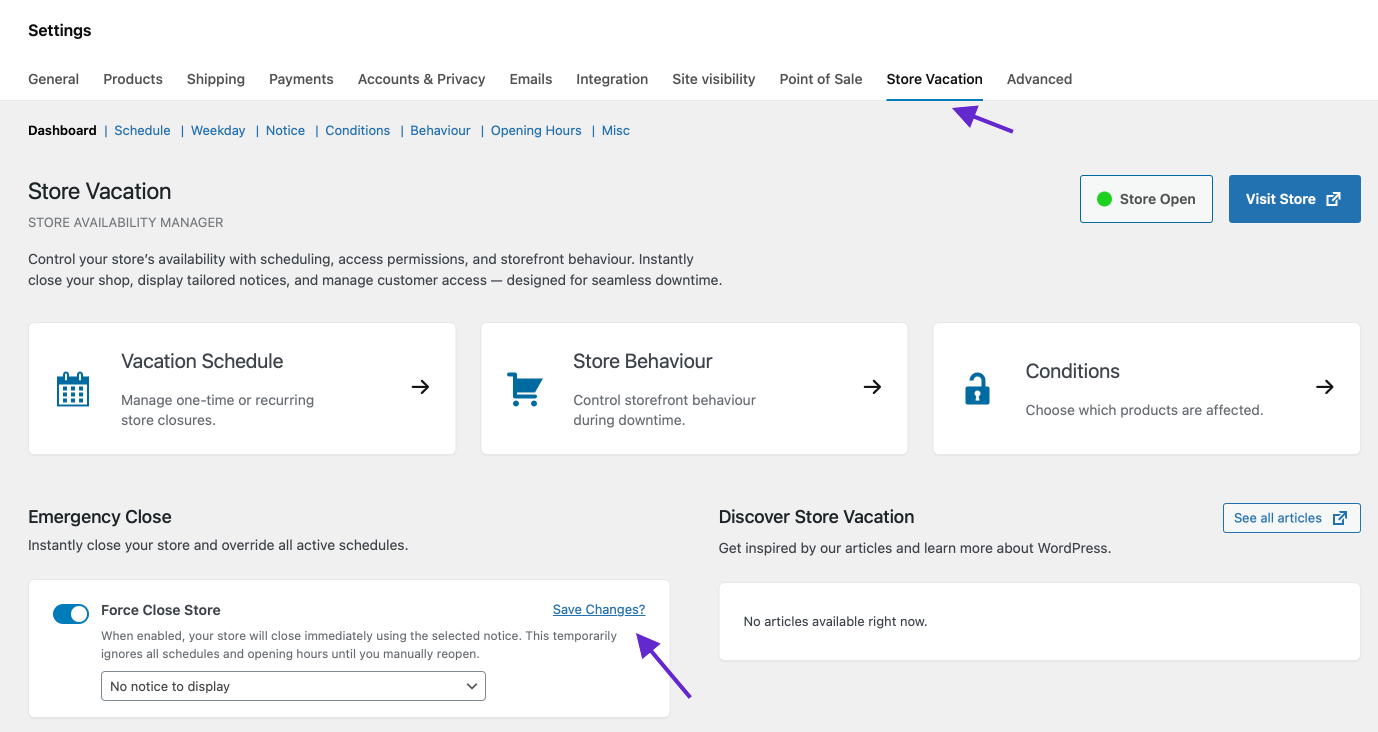Toggle the Force Close Store switch
The image size is (1378, 732).
point(71,614)
